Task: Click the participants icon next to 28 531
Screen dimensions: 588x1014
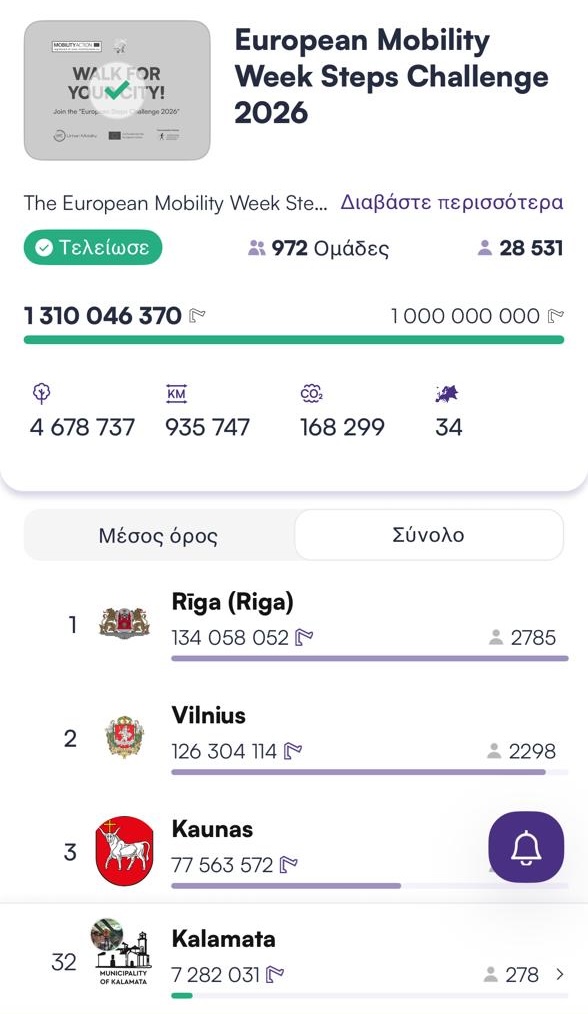Action: point(485,248)
